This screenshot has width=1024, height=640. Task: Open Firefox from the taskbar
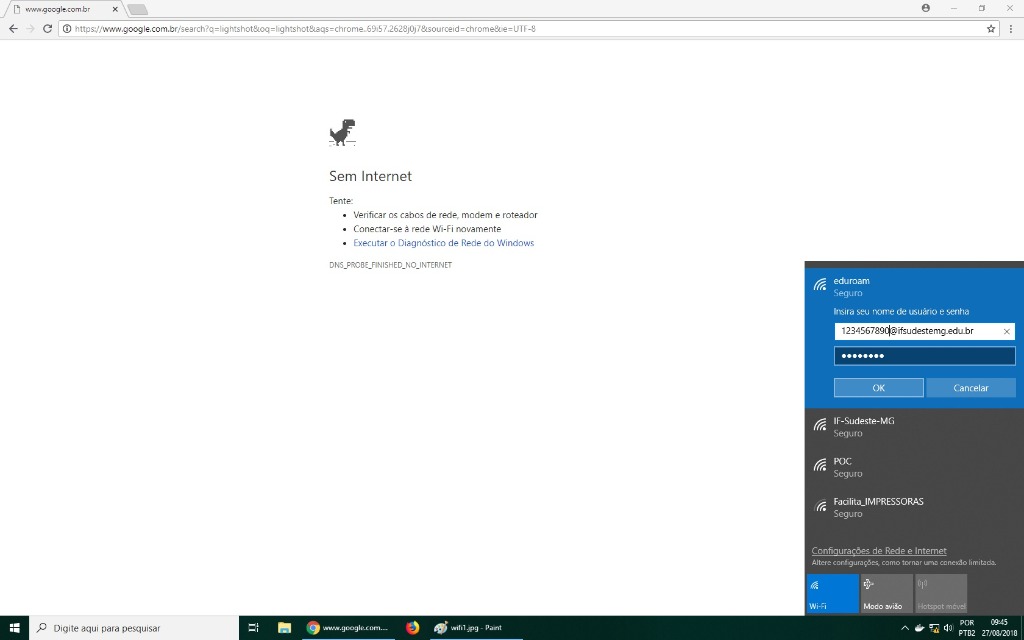412,628
